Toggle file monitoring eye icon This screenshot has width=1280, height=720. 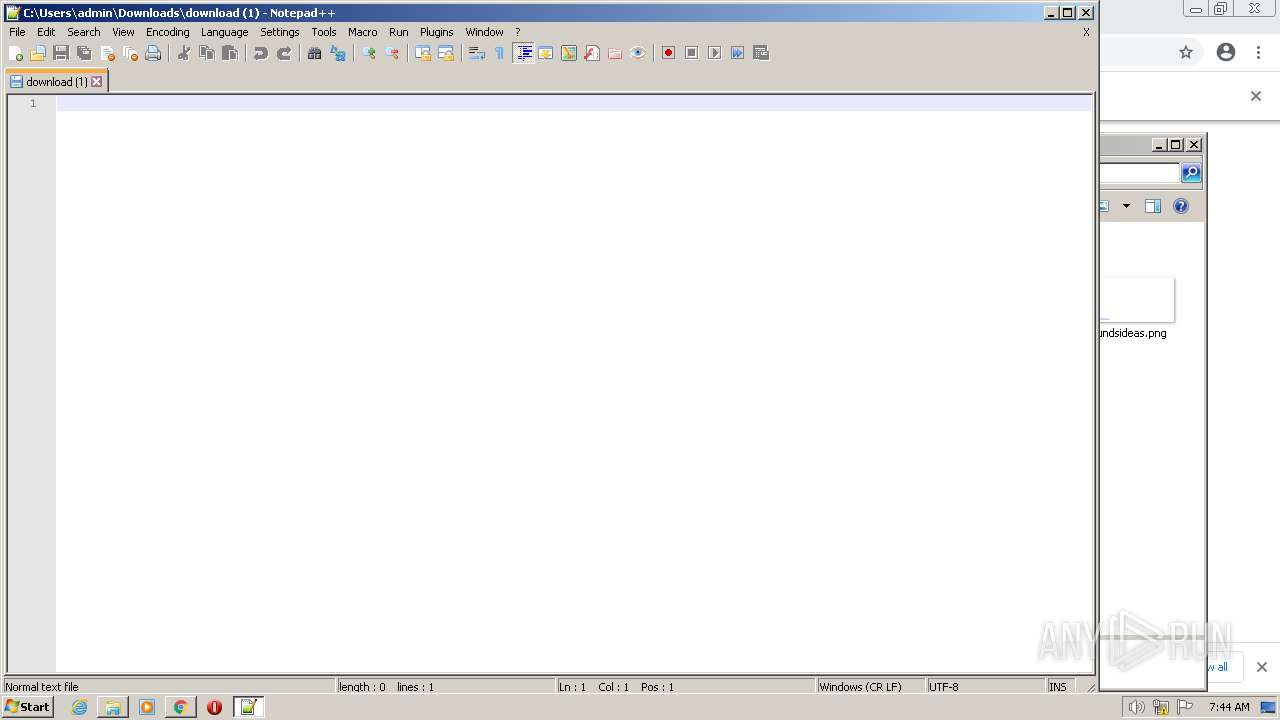click(638, 53)
